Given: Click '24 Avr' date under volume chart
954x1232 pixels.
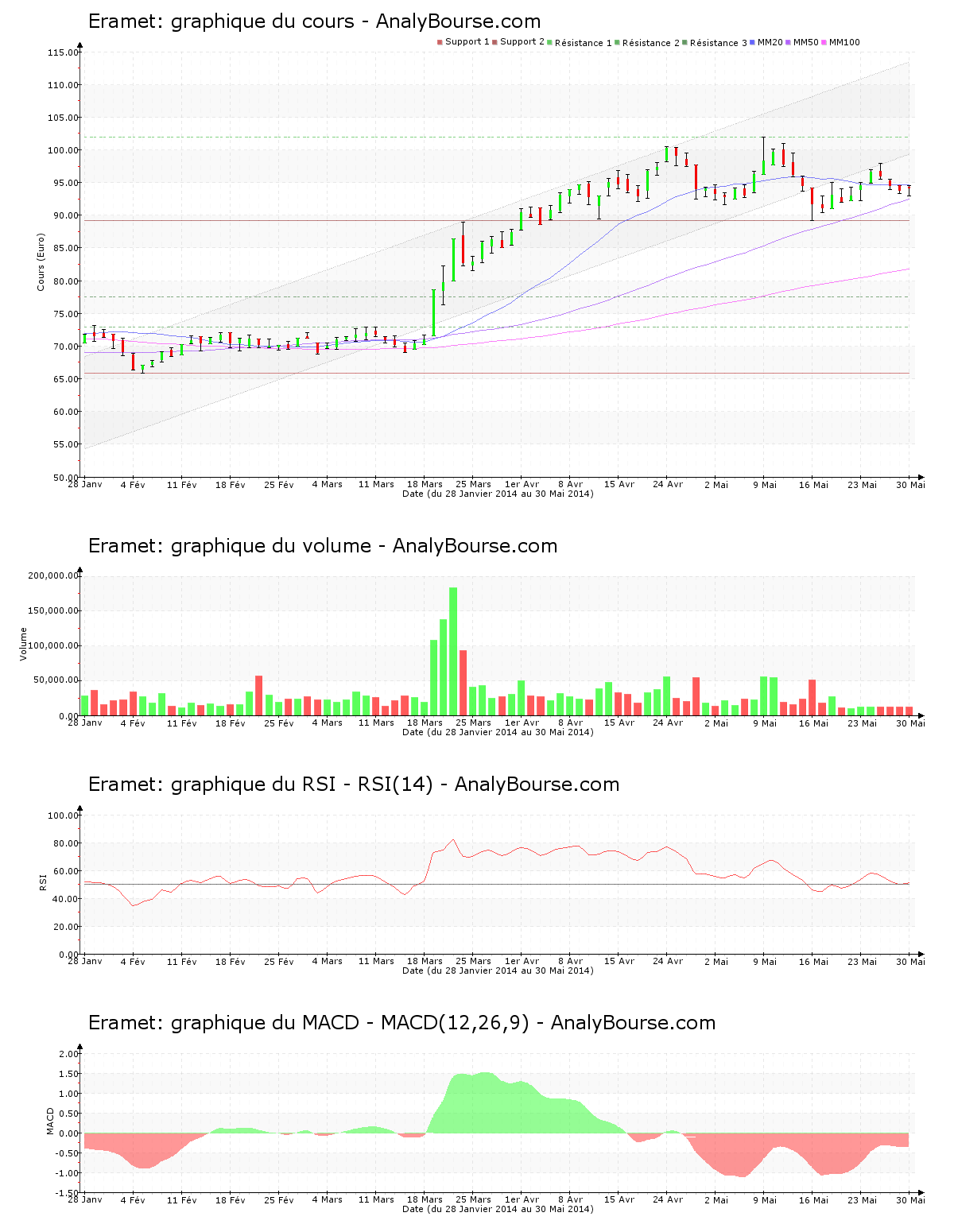Looking at the screenshot, I should 668,723.
